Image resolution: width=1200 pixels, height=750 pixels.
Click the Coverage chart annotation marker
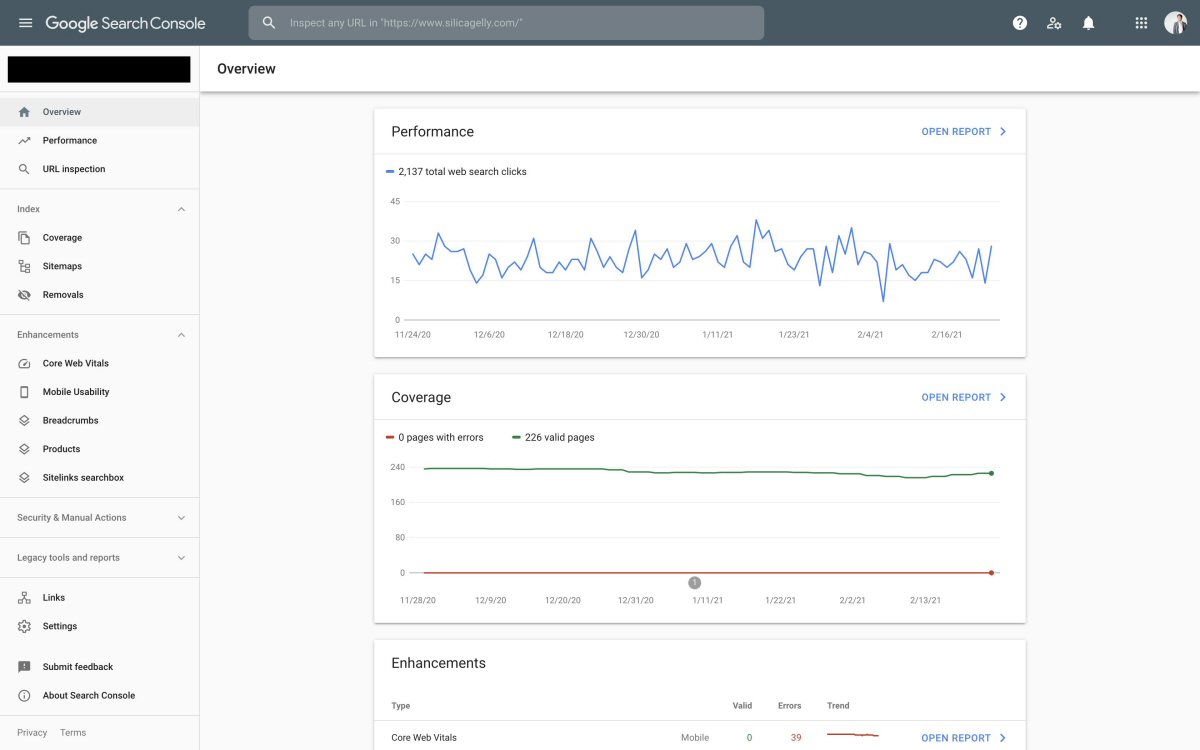pos(695,583)
